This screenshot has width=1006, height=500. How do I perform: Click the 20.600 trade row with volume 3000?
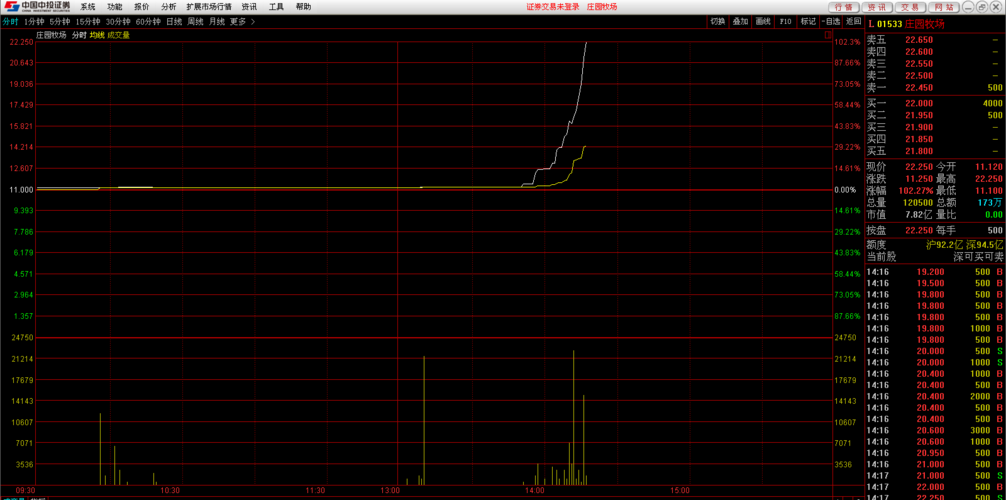point(935,430)
